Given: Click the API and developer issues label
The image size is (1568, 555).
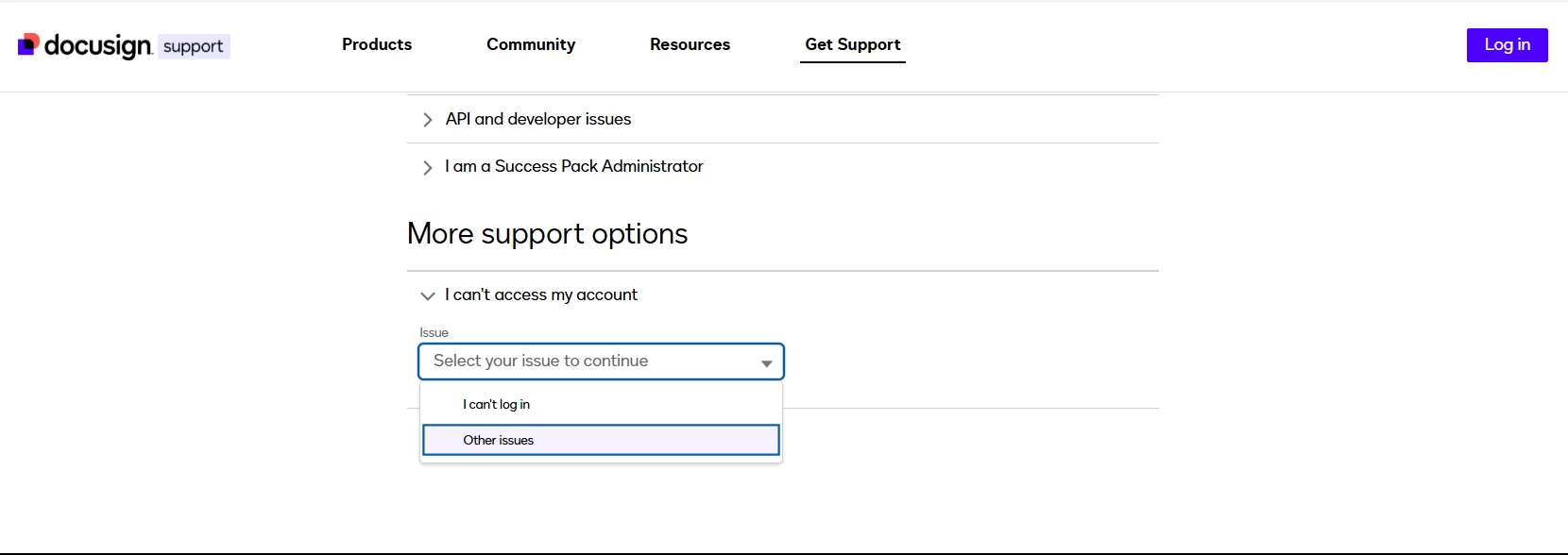Looking at the screenshot, I should click(x=538, y=119).
